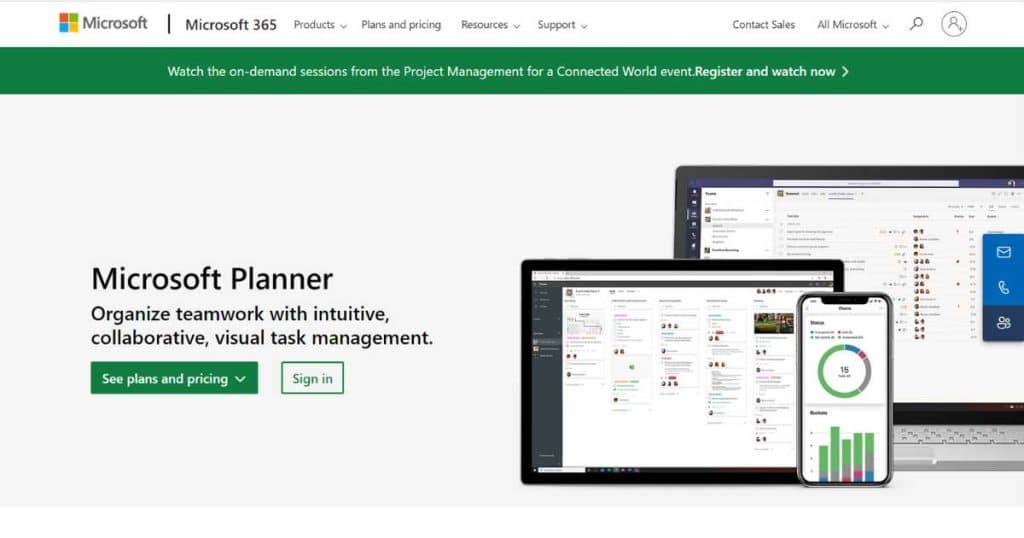The image size is (1024, 538).
Task: Click the Microsoft Planner heading
Action: point(212,279)
